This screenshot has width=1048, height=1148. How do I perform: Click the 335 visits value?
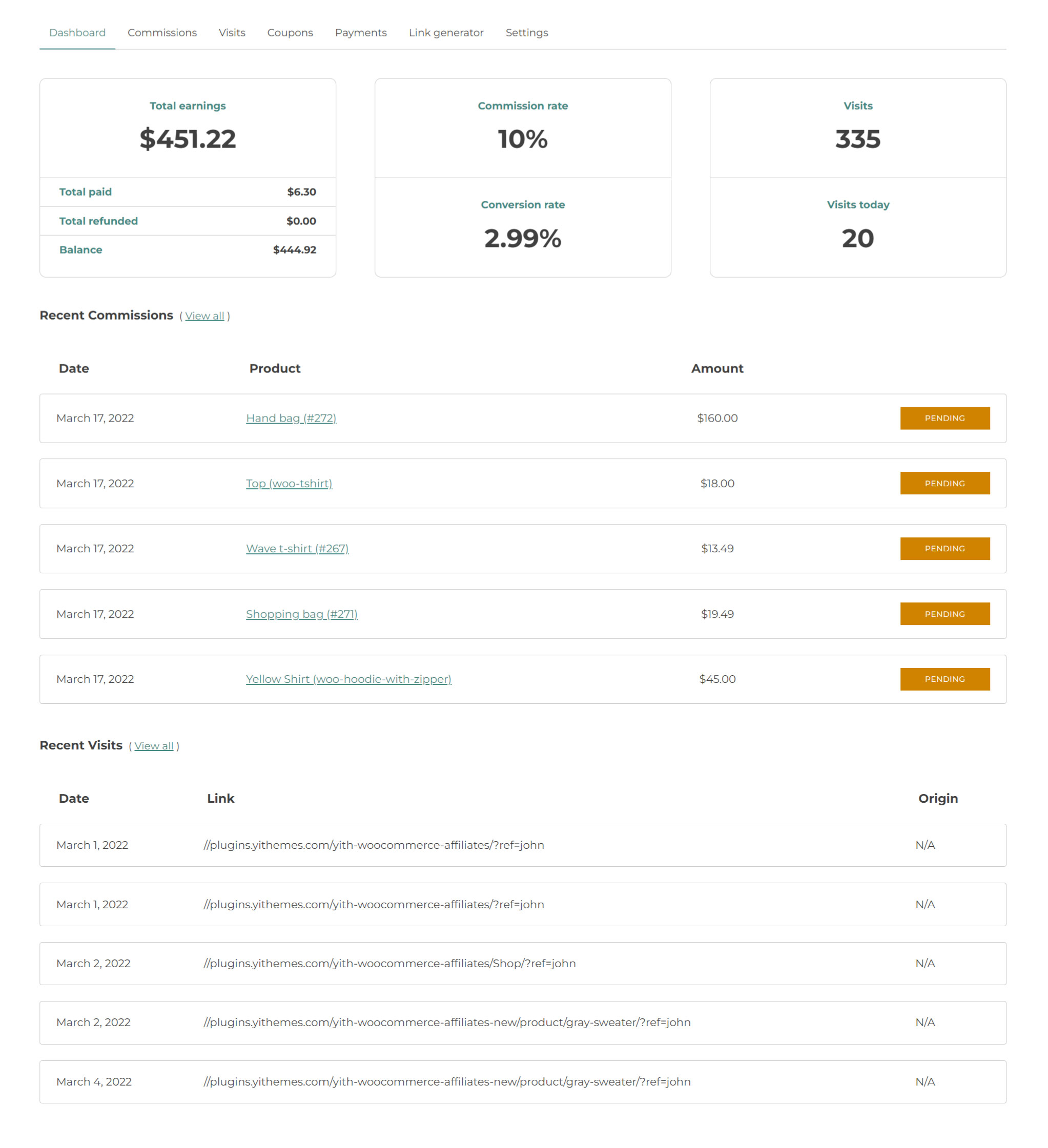point(858,139)
